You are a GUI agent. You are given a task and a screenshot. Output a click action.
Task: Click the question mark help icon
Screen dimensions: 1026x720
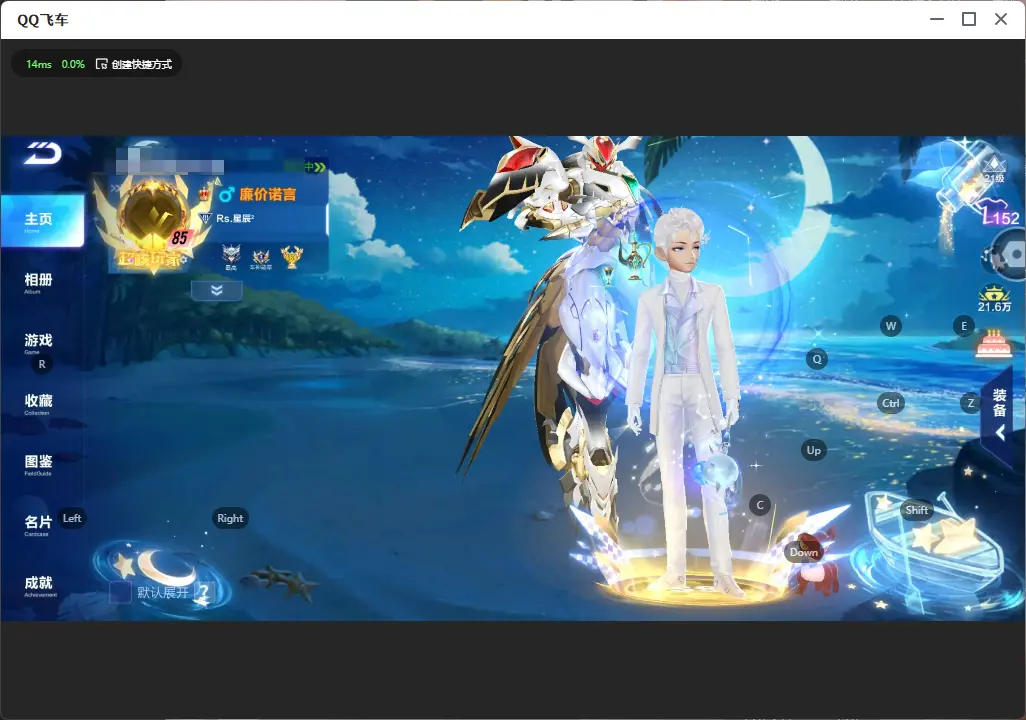click(x=204, y=592)
